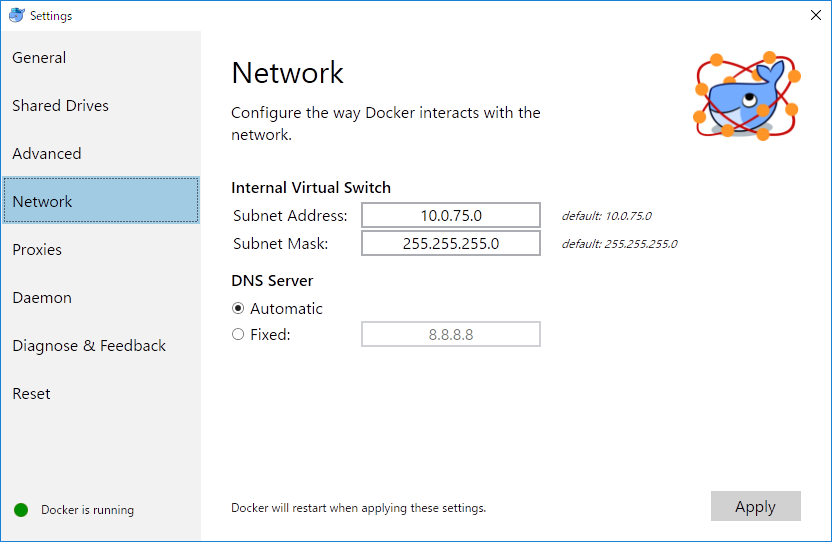Switch to Shared Drives section

tap(101, 105)
